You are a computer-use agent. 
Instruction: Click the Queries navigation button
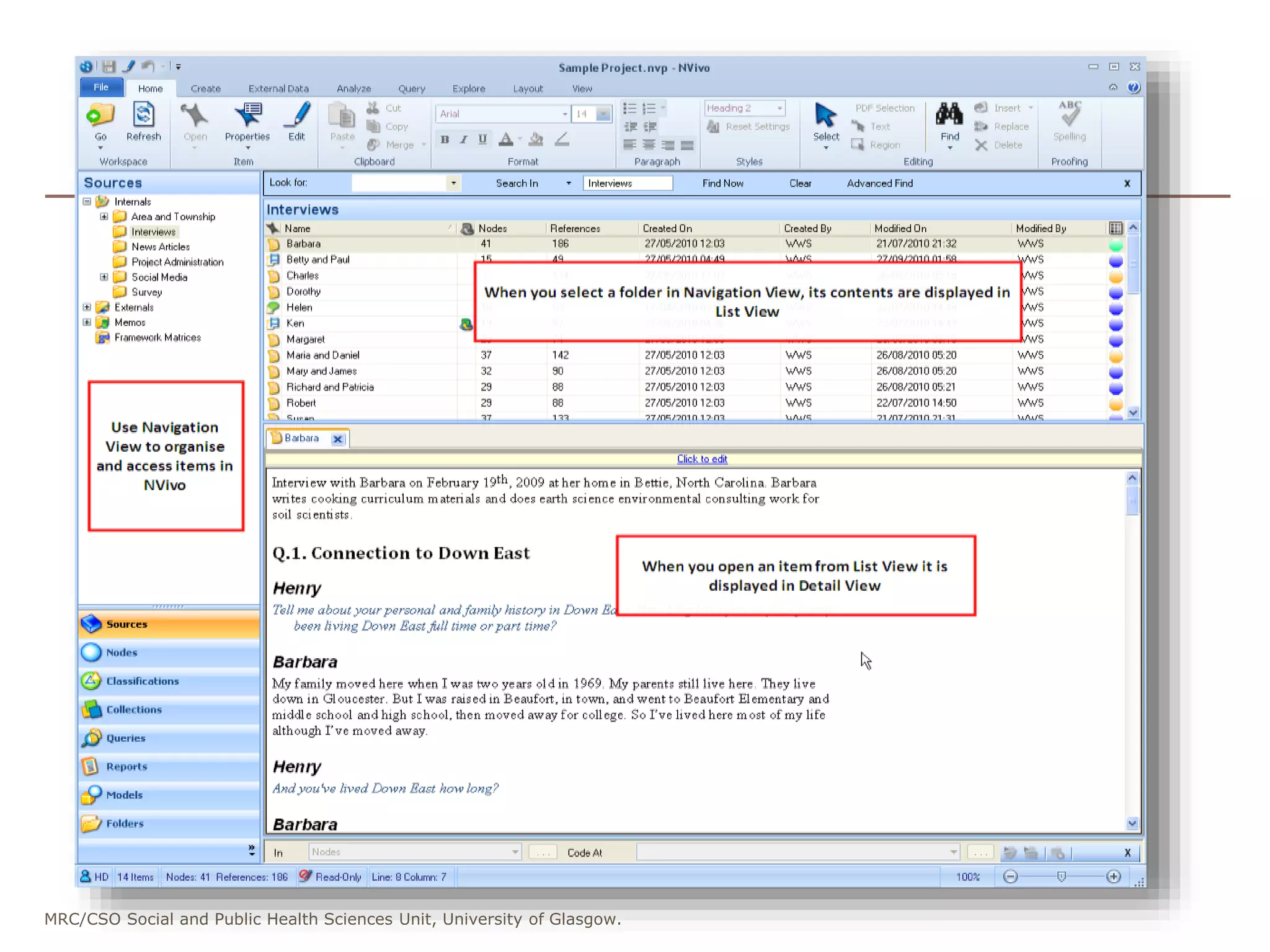[x=125, y=738]
